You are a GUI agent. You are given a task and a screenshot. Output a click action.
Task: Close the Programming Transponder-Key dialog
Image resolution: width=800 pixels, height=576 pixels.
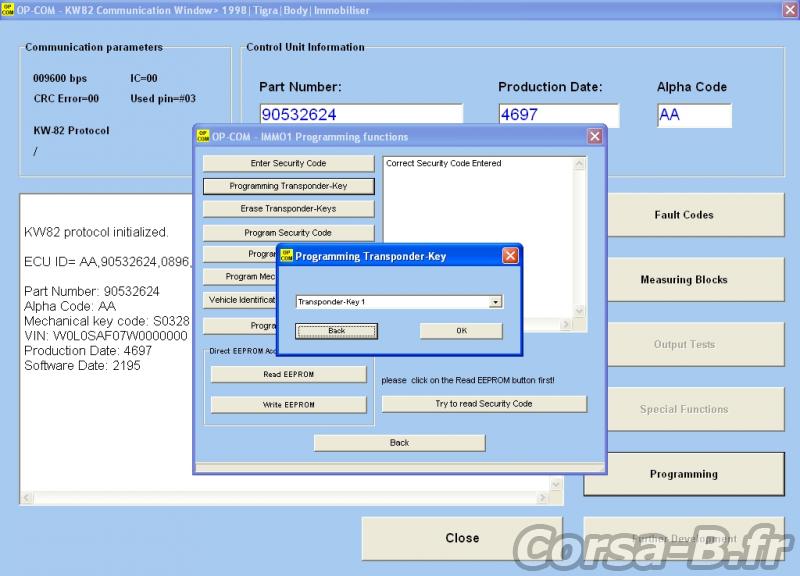(x=510, y=256)
